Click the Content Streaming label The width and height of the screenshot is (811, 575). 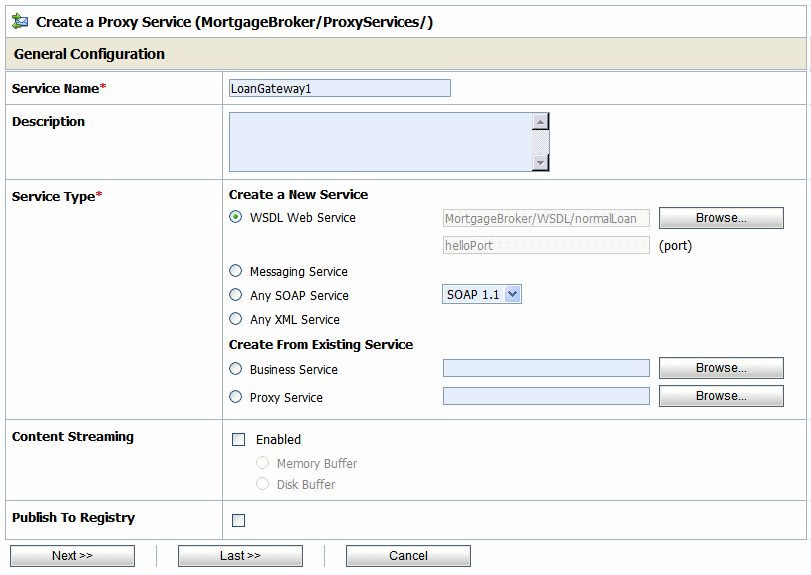73,437
